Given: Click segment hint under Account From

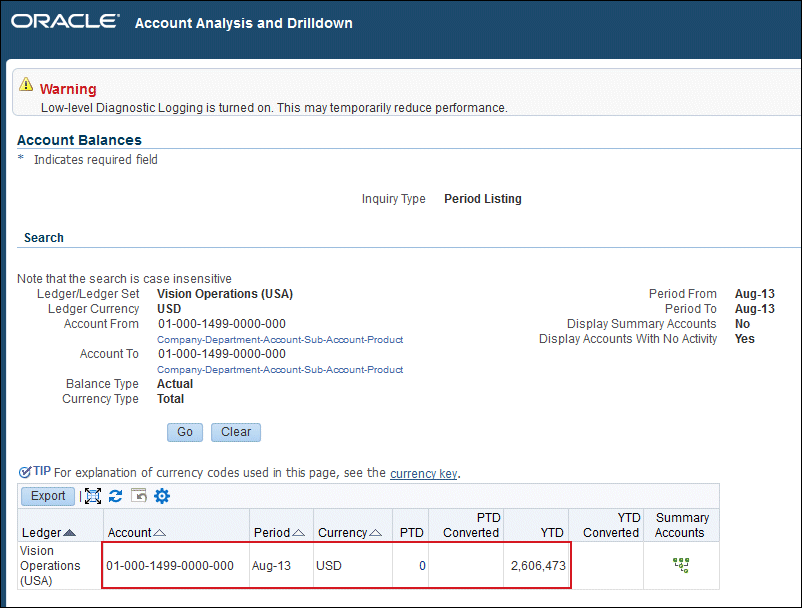Looking at the screenshot, I should pyautogui.click(x=280, y=340).
